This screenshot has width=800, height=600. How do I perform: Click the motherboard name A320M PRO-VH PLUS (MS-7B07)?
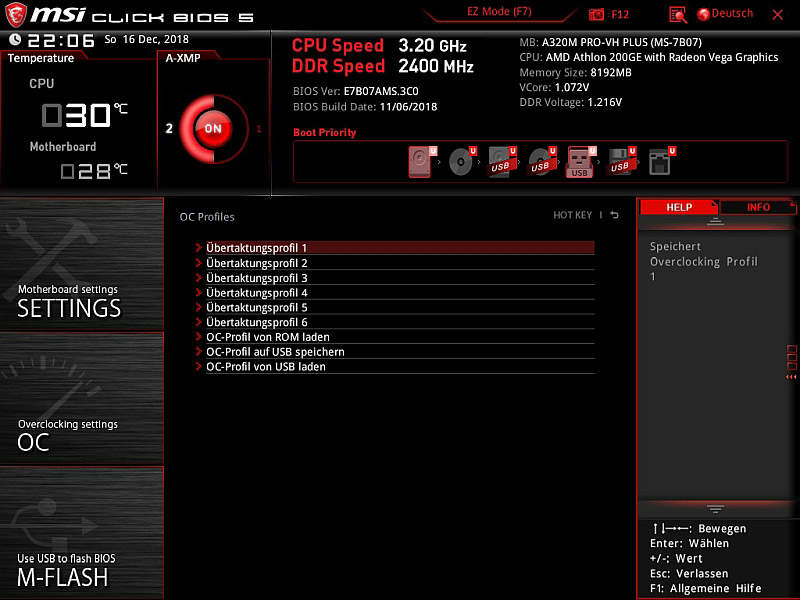[x=621, y=42]
